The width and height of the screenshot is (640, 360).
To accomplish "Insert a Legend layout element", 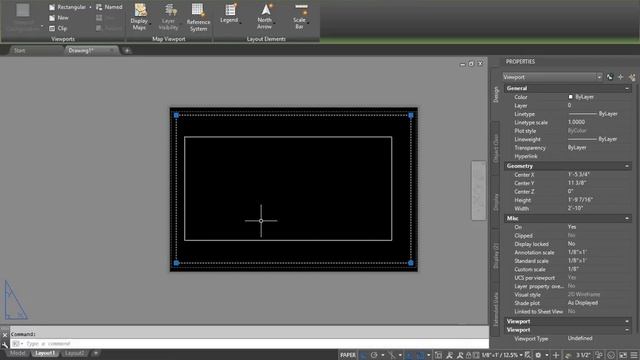I will (x=229, y=13).
